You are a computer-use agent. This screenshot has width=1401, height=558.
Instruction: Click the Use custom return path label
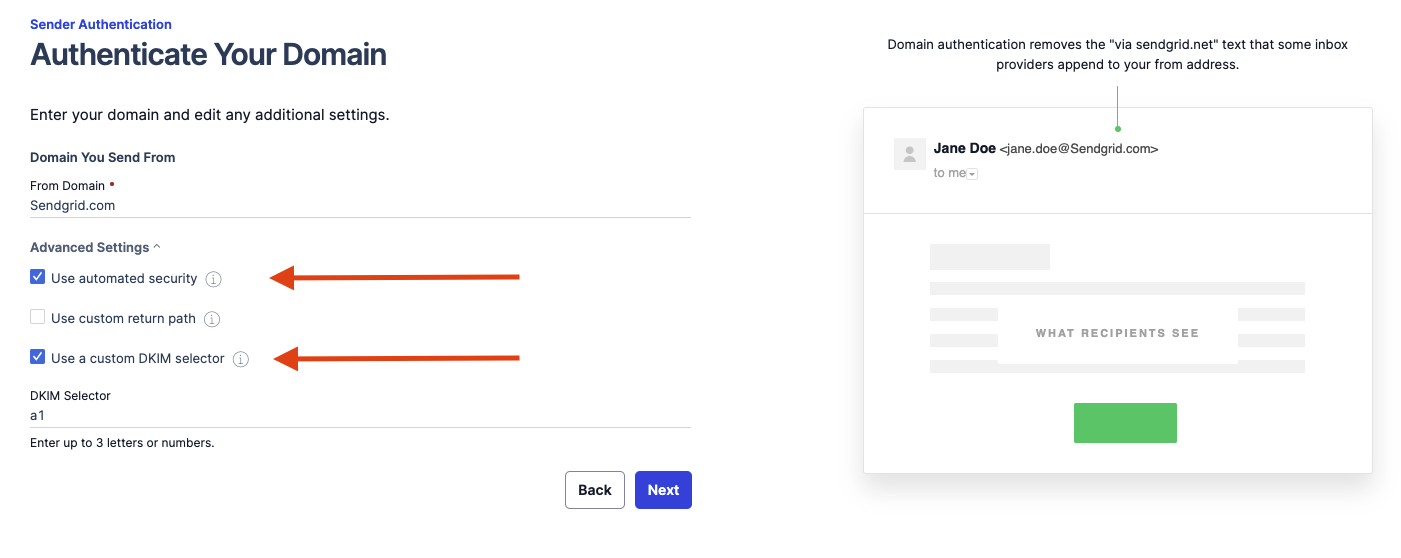[x=123, y=319]
